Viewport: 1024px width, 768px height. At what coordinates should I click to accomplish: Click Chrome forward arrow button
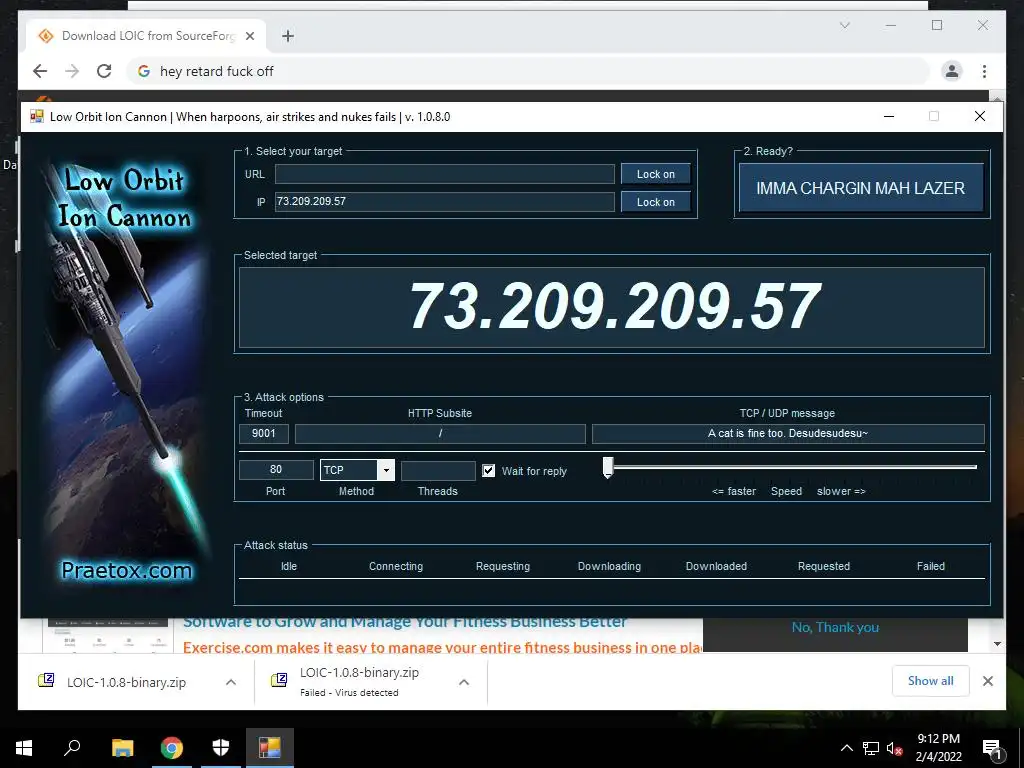(72, 71)
